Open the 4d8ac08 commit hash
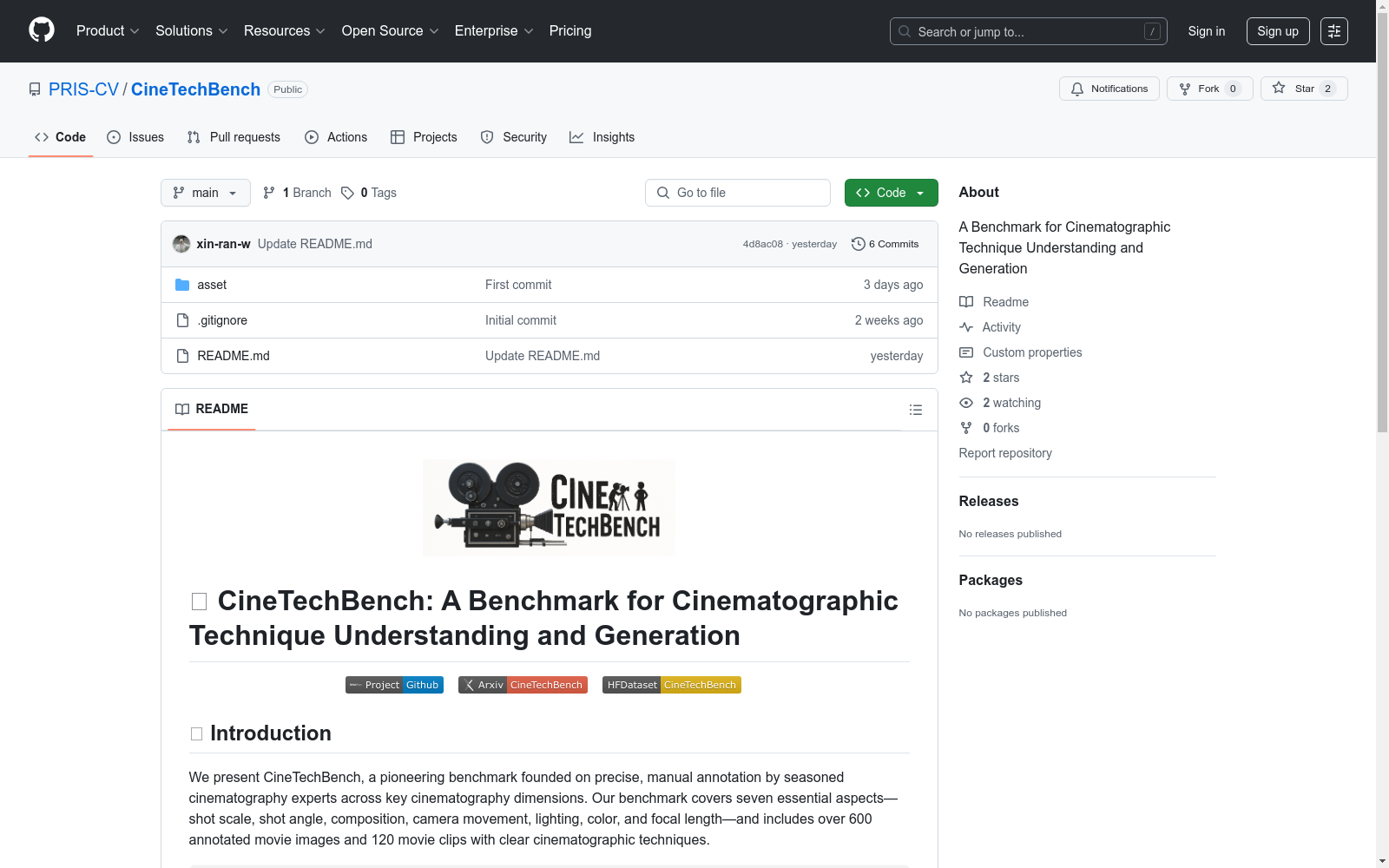1389x868 pixels. [x=762, y=244]
